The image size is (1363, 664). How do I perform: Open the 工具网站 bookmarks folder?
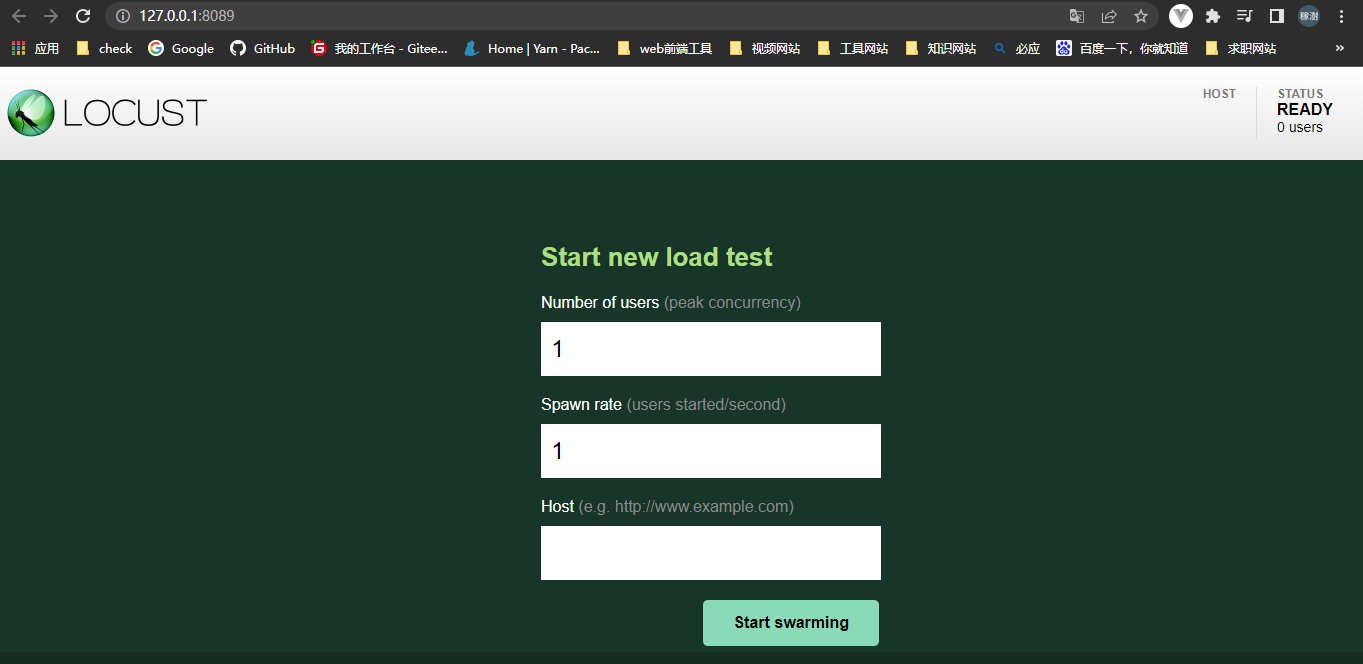(x=852, y=48)
